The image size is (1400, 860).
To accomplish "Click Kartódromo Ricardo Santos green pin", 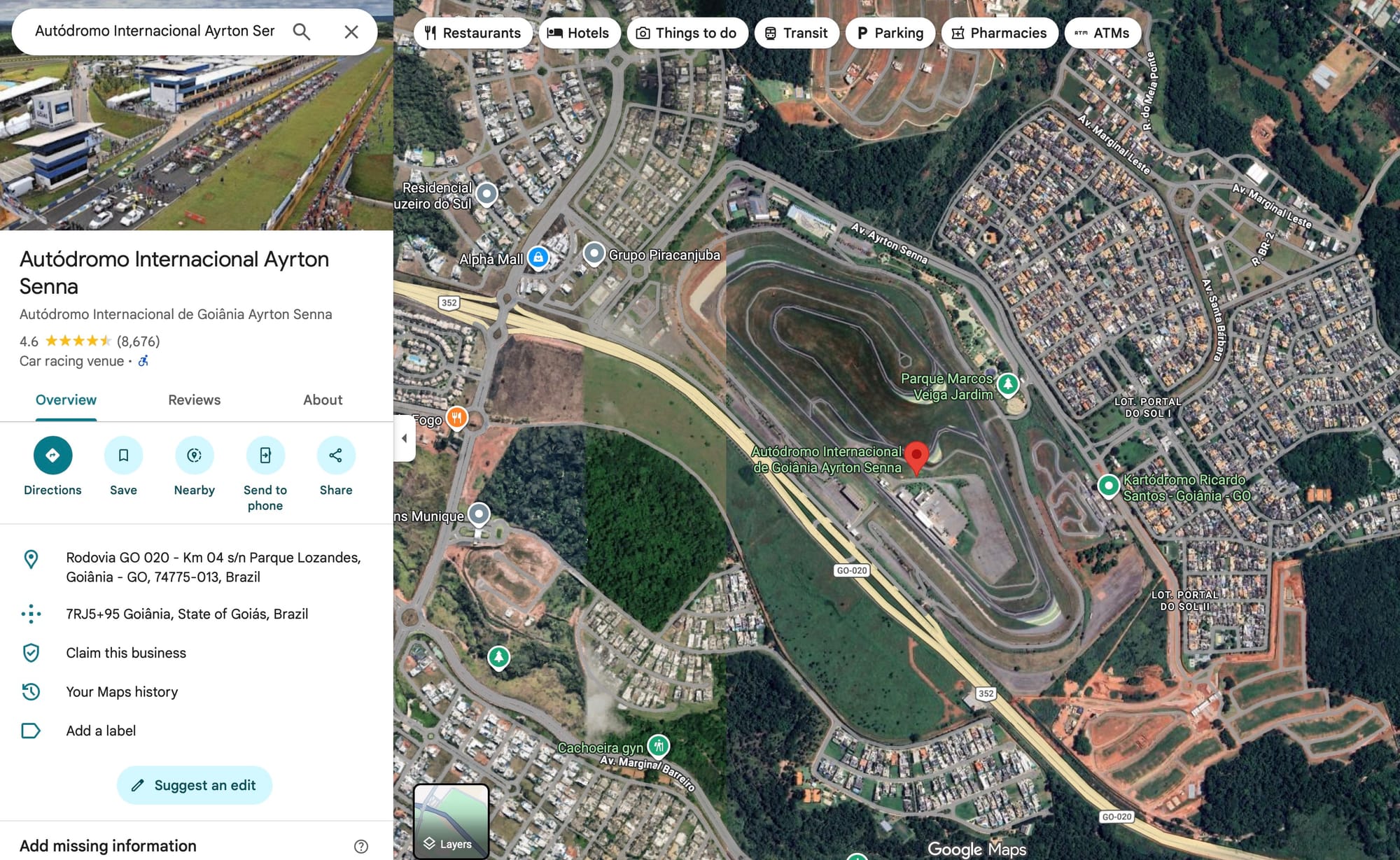I will pyautogui.click(x=1108, y=485).
